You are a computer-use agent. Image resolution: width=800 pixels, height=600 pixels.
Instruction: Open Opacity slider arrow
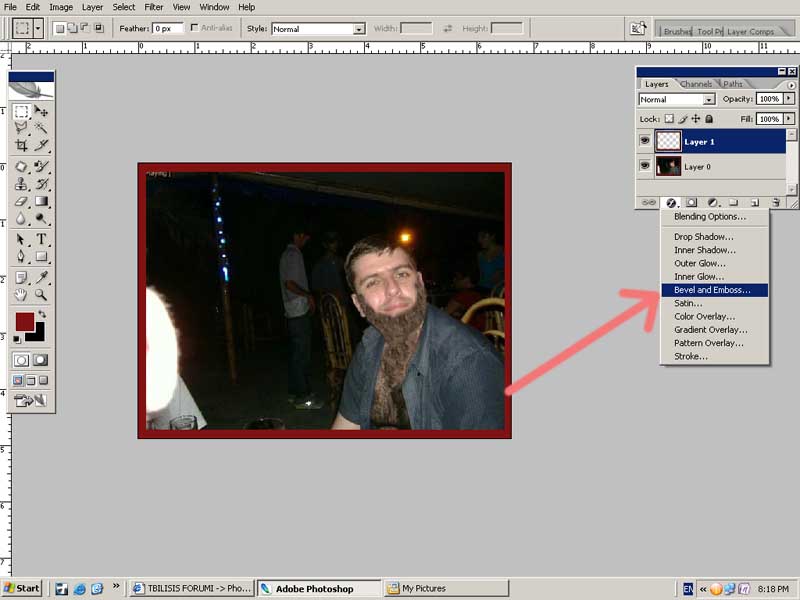(x=789, y=98)
